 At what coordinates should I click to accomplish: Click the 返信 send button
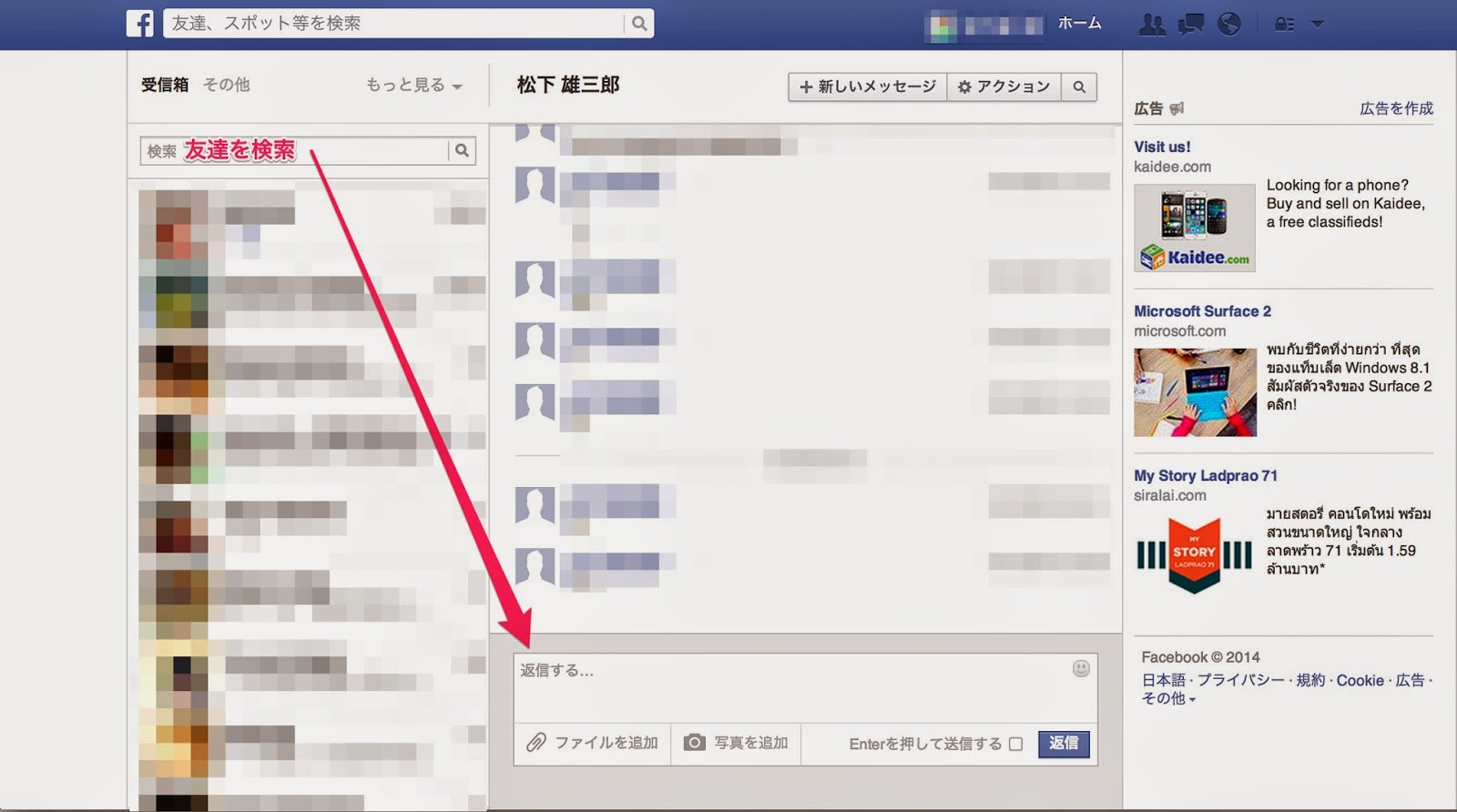1064,744
